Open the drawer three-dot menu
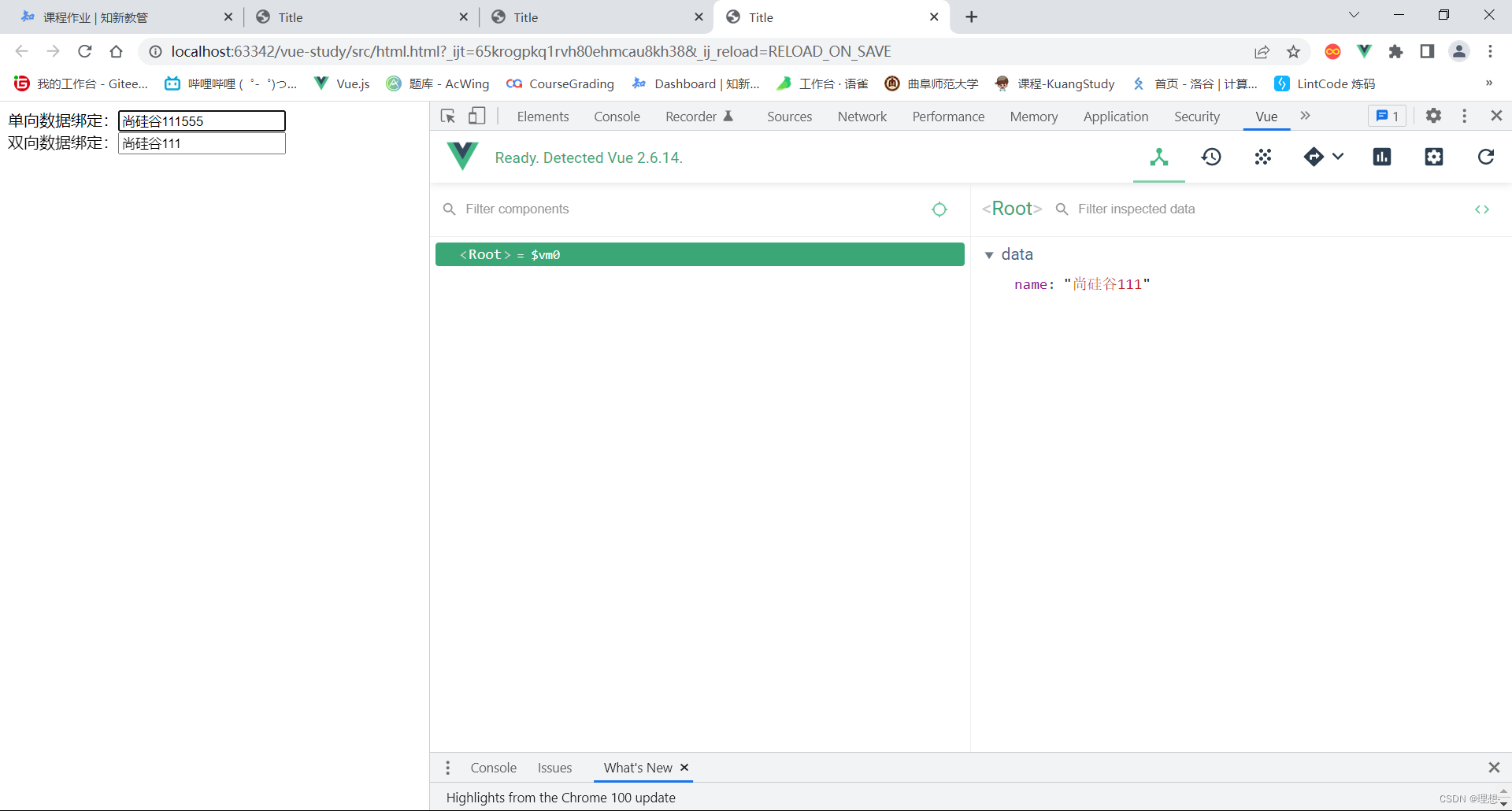 coord(447,768)
